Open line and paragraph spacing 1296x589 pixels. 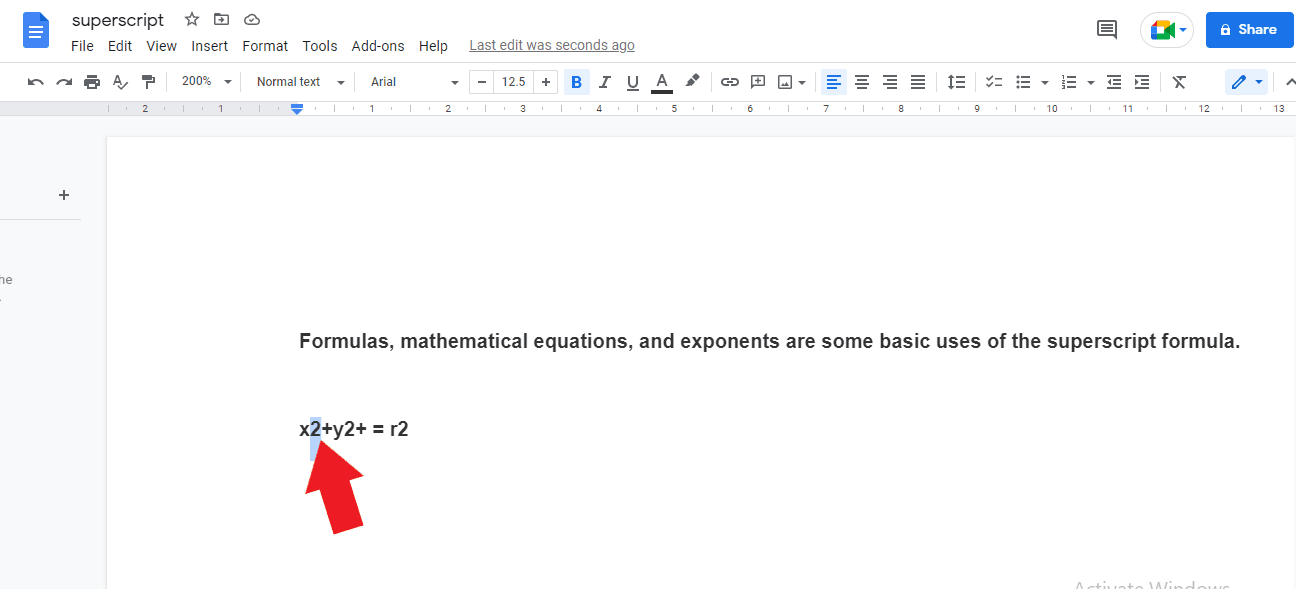coord(957,82)
